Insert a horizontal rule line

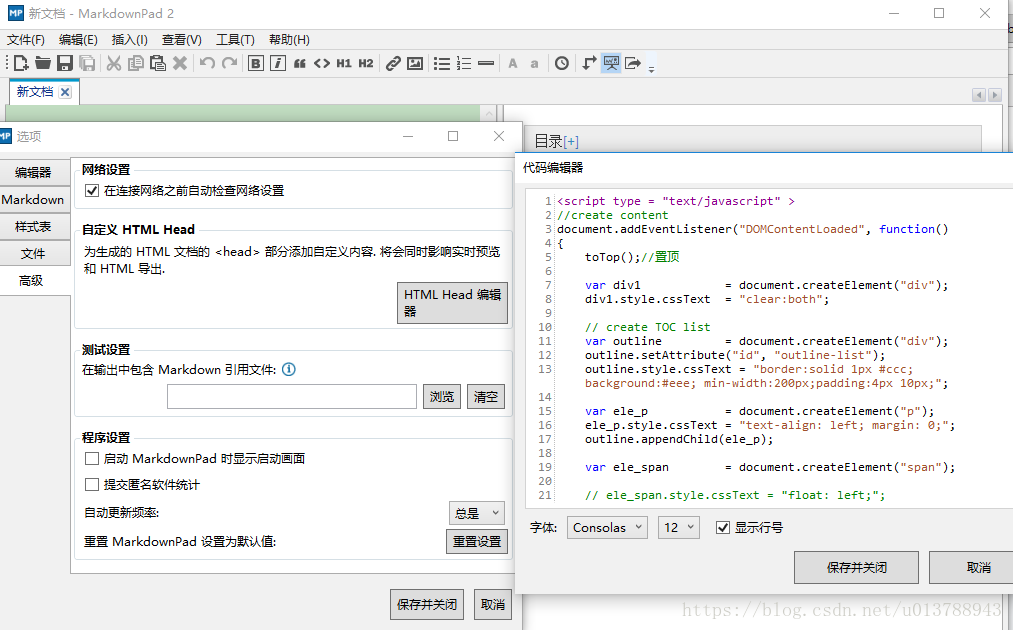coord(486,63)
